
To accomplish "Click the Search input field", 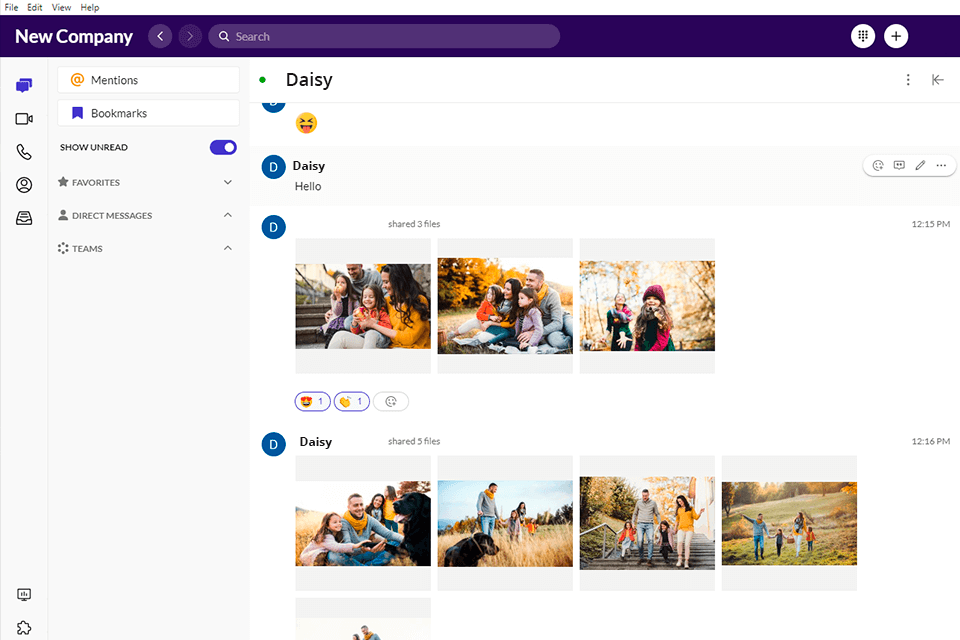I will click(384, 36).
